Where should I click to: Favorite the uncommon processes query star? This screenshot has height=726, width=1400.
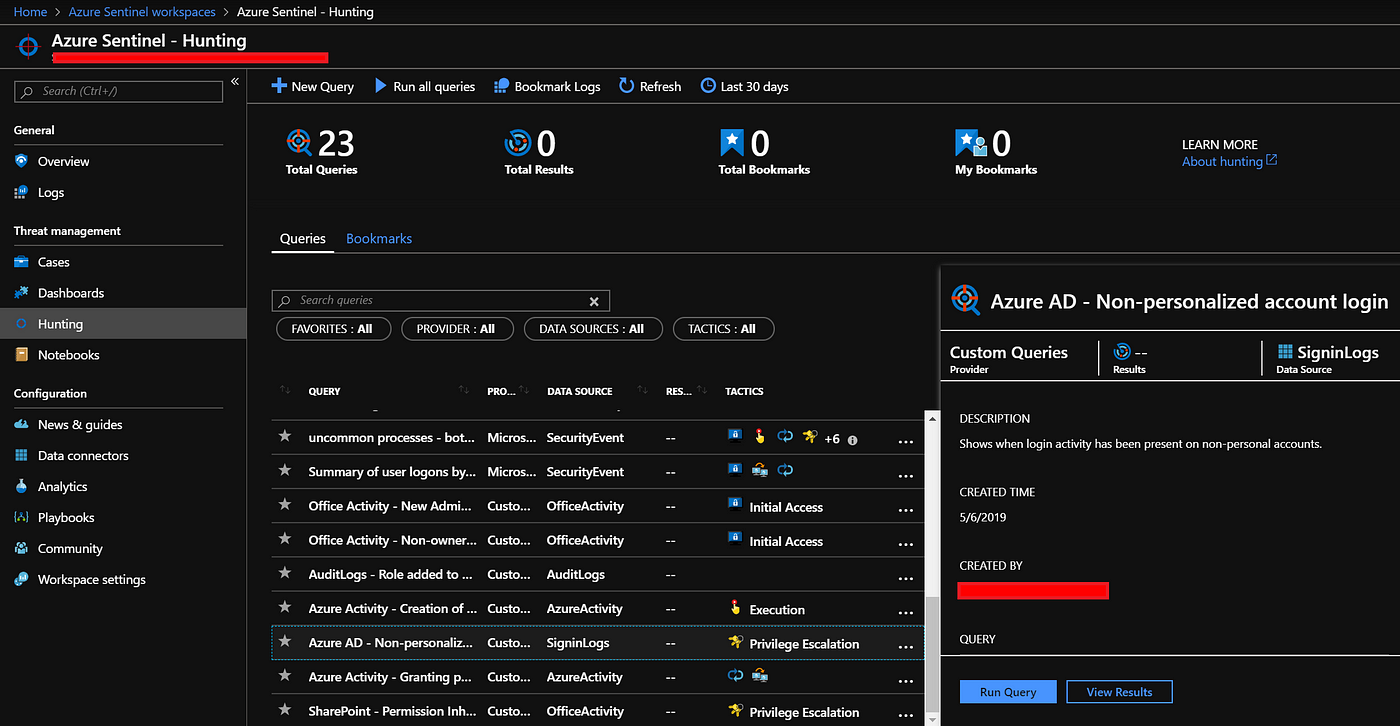[x=285, y=437]
